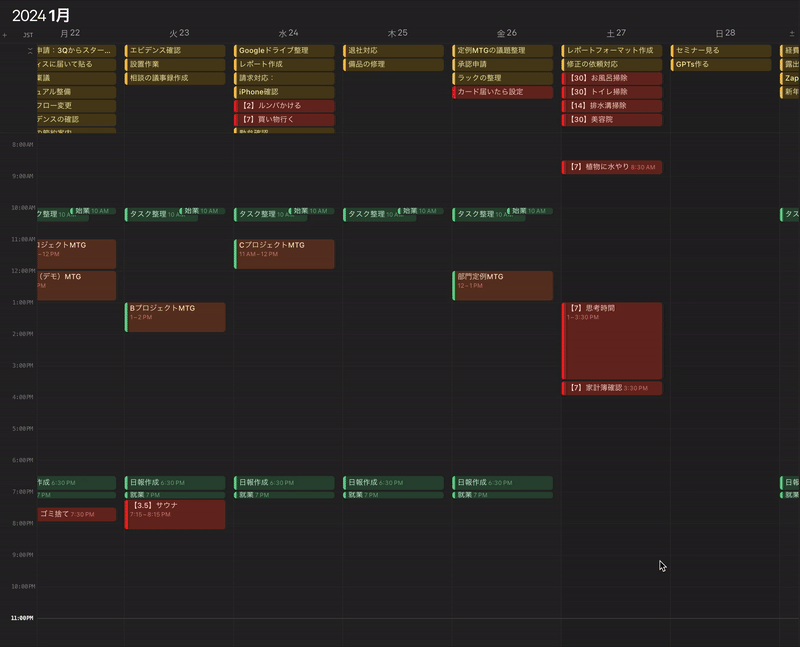The height and width of the screenshot is (647, 800).
Task: Open the GPTs作る task
Action: pos(721,64)
